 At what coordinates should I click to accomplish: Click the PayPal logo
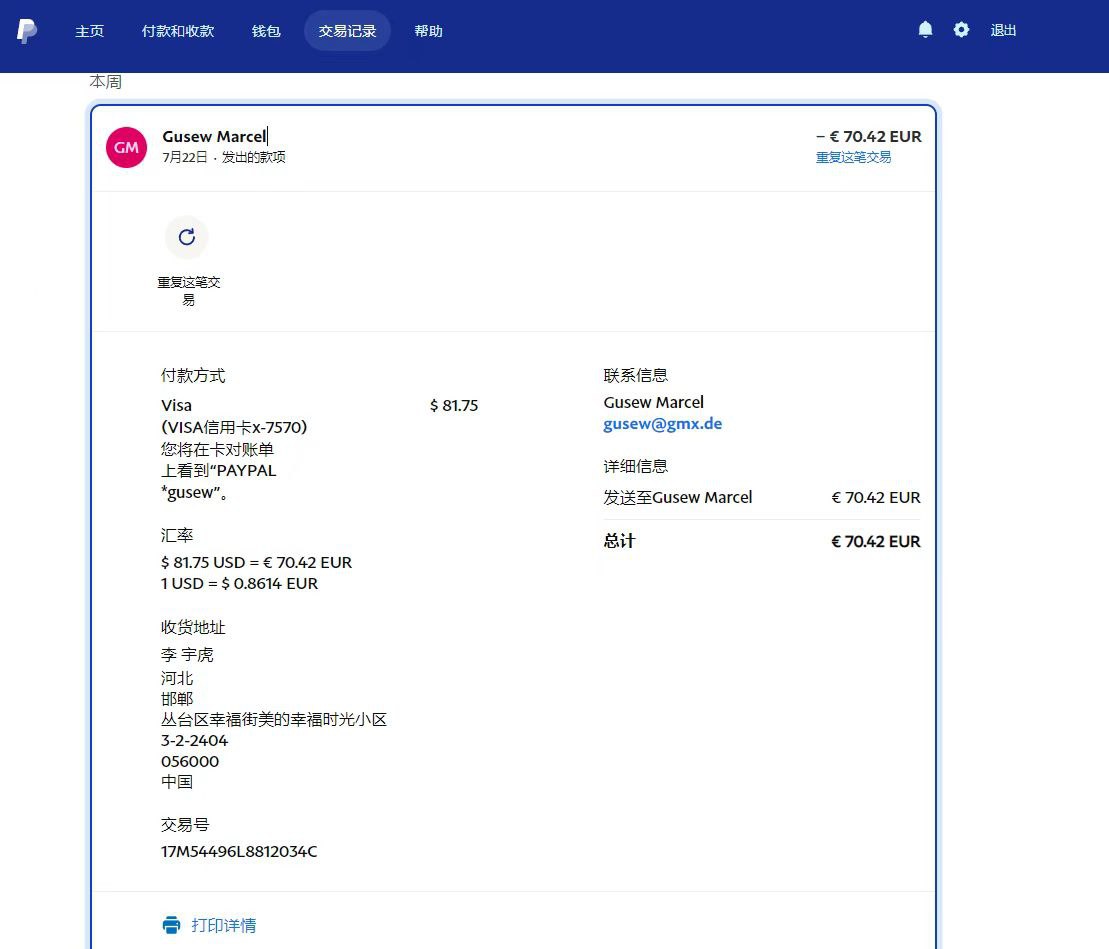point(27,31)
